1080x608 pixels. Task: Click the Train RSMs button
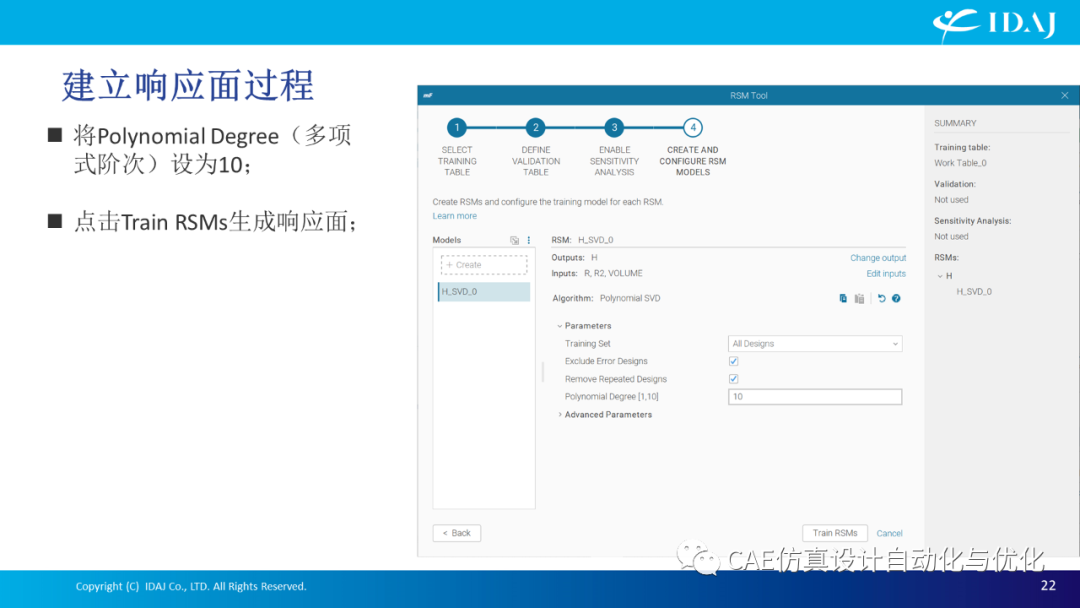[835, 533]
